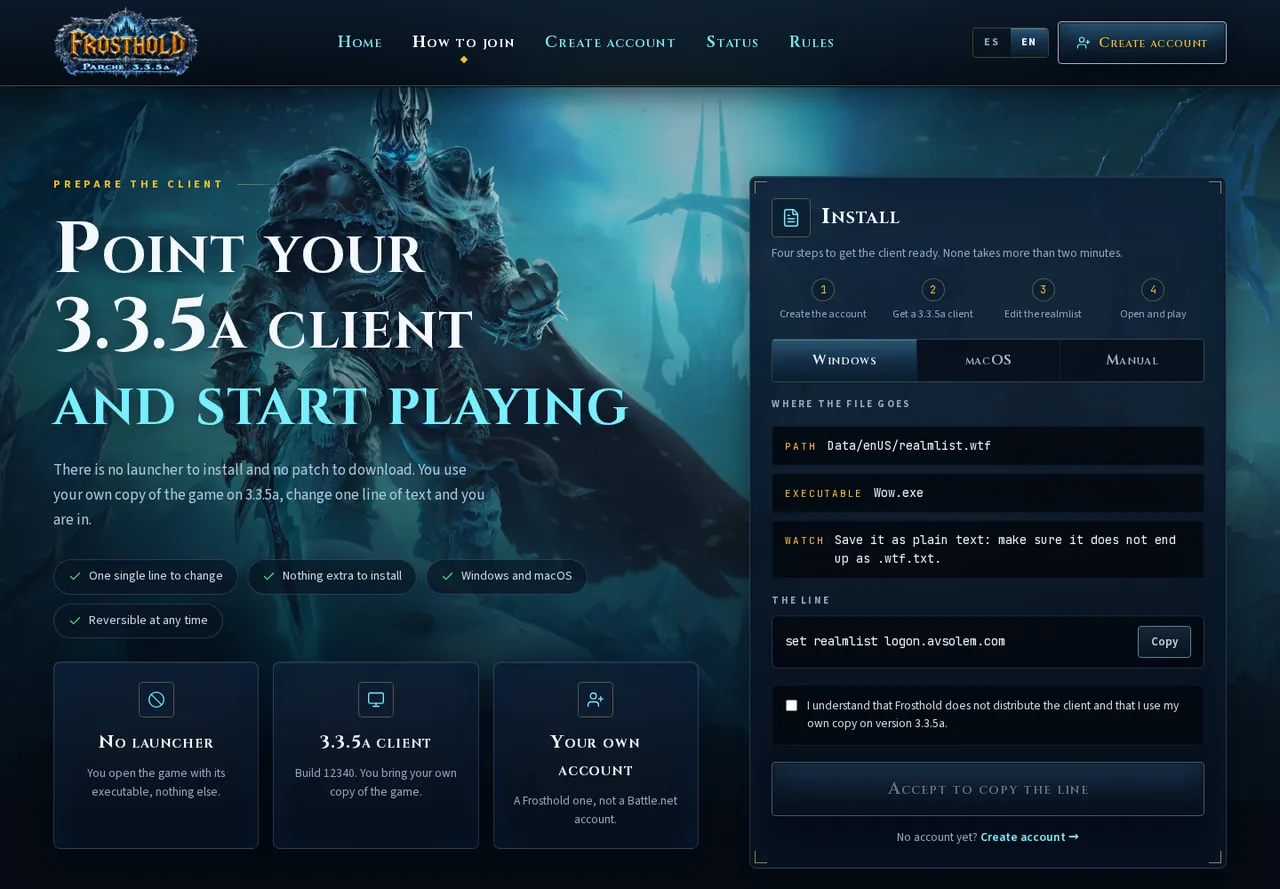Image resolution: width=1280 pixels, height=889 pixels.
Task: Click the 3.3.5a client card
Action: [376, 755]
